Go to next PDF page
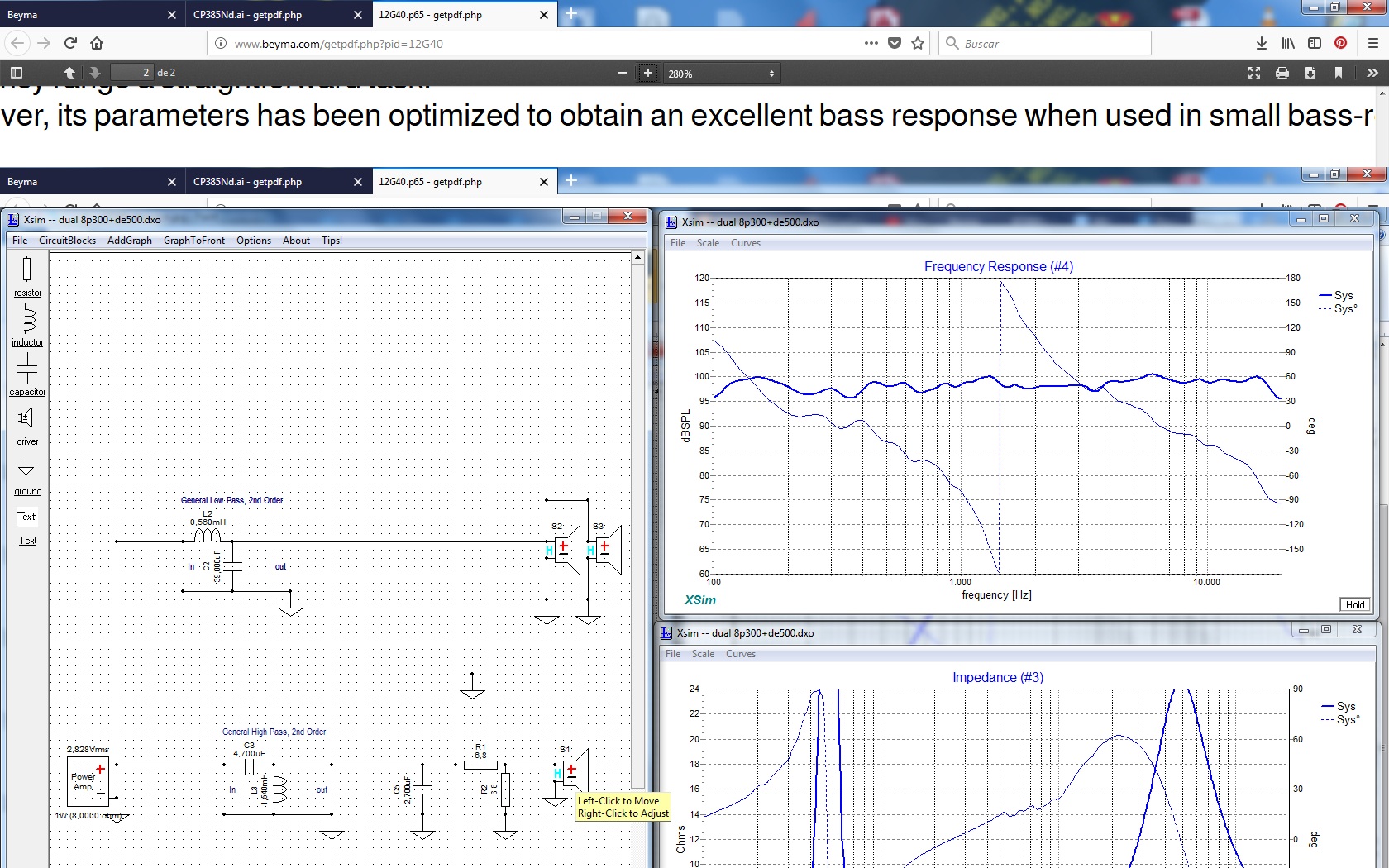Screen dimensions: 1389x868 [x=94, y=73]
